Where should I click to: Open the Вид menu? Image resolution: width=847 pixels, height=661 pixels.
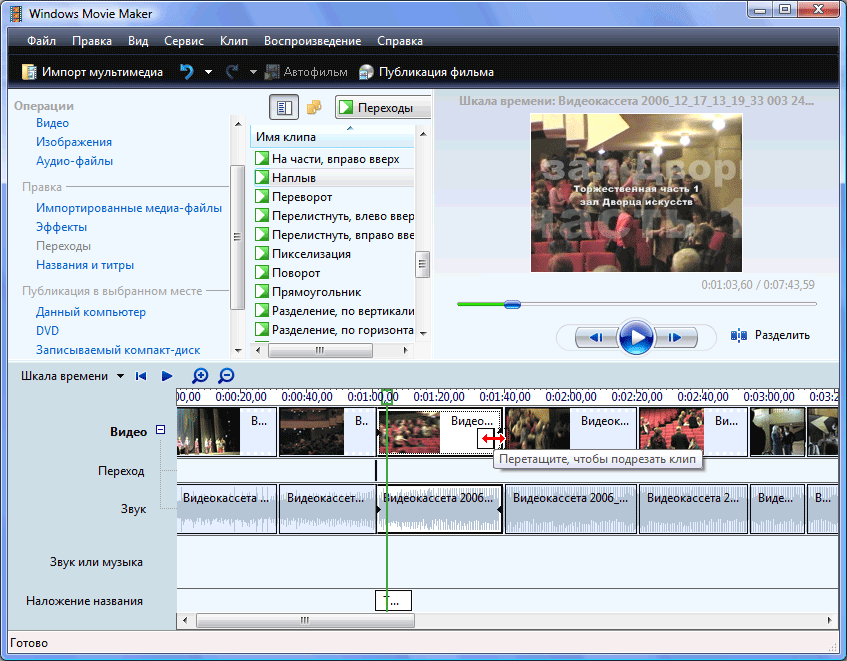coord(138,41)
